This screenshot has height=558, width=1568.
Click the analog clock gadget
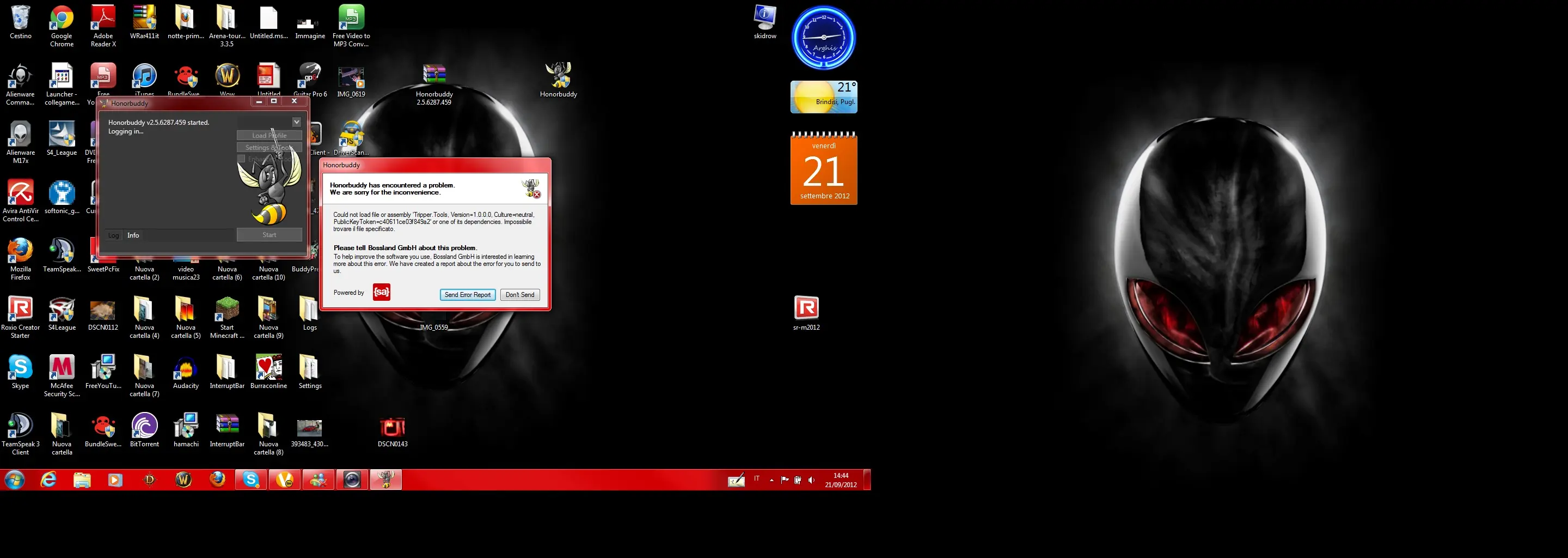tap(824, 38)
